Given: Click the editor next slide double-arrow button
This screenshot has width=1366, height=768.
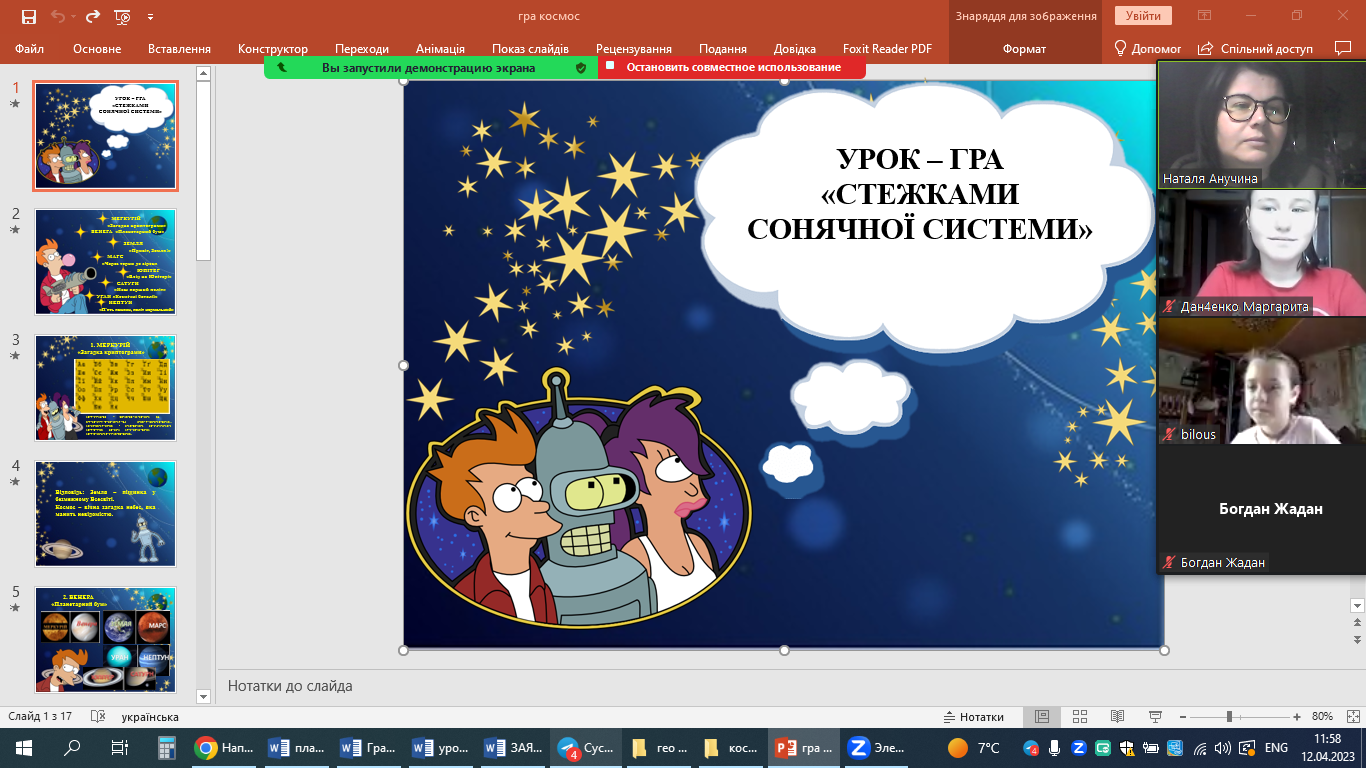Looking at the screenshot, I should click(x=1357, y=639).
